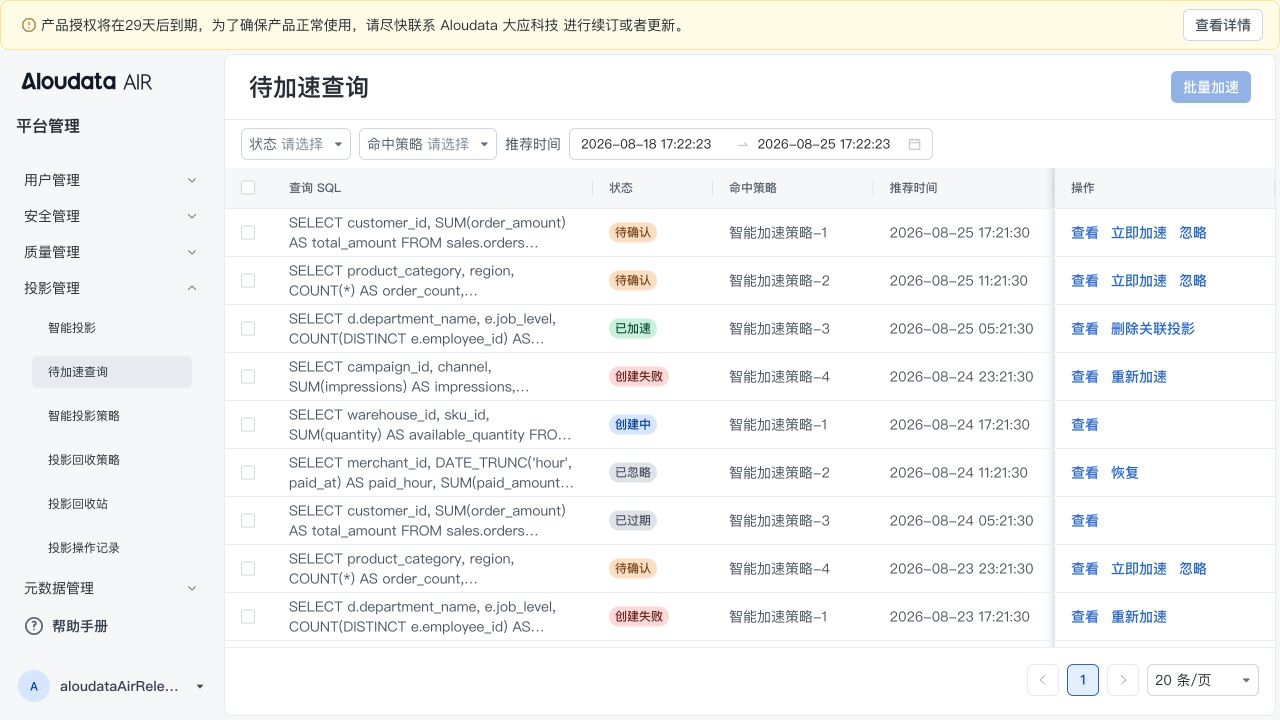Collapse the 投影管理 menu

[x=110, y=288]
